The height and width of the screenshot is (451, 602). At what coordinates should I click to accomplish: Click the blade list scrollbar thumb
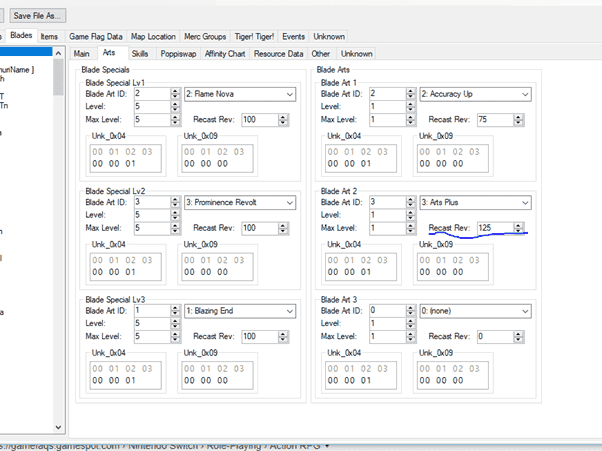click(x=58, y=77)
